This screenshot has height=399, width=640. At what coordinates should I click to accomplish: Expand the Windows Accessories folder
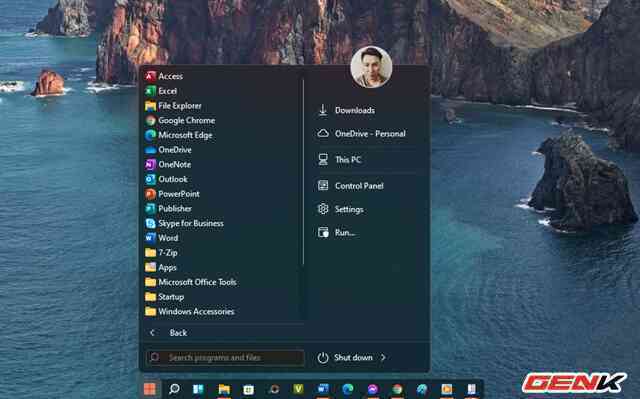point(190,311)
